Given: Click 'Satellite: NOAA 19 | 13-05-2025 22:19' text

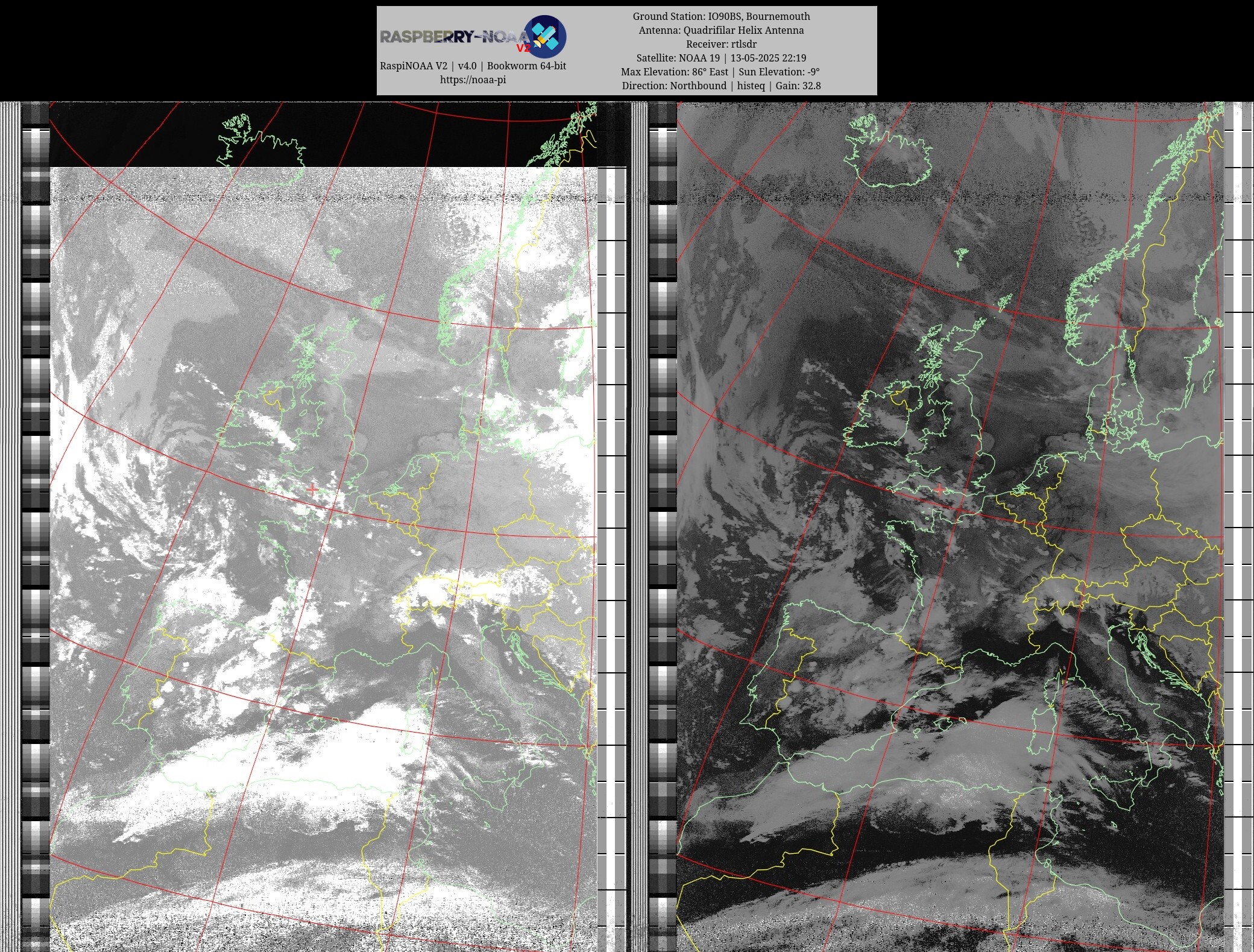Looking at the screenshot, I should (x=721, y=58).
